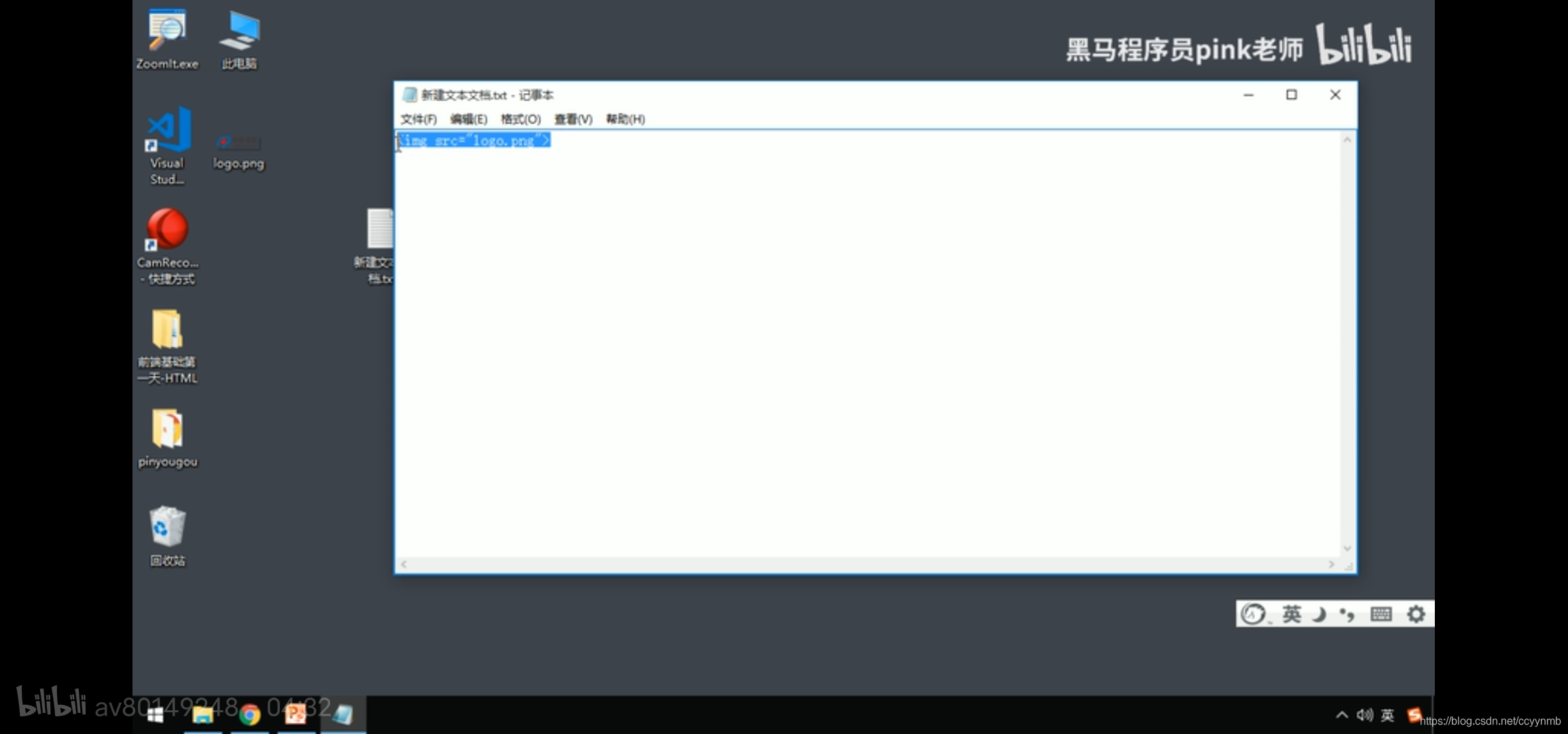Open the ZoomIt.exe desktop icon

click(x=166, y=39)
